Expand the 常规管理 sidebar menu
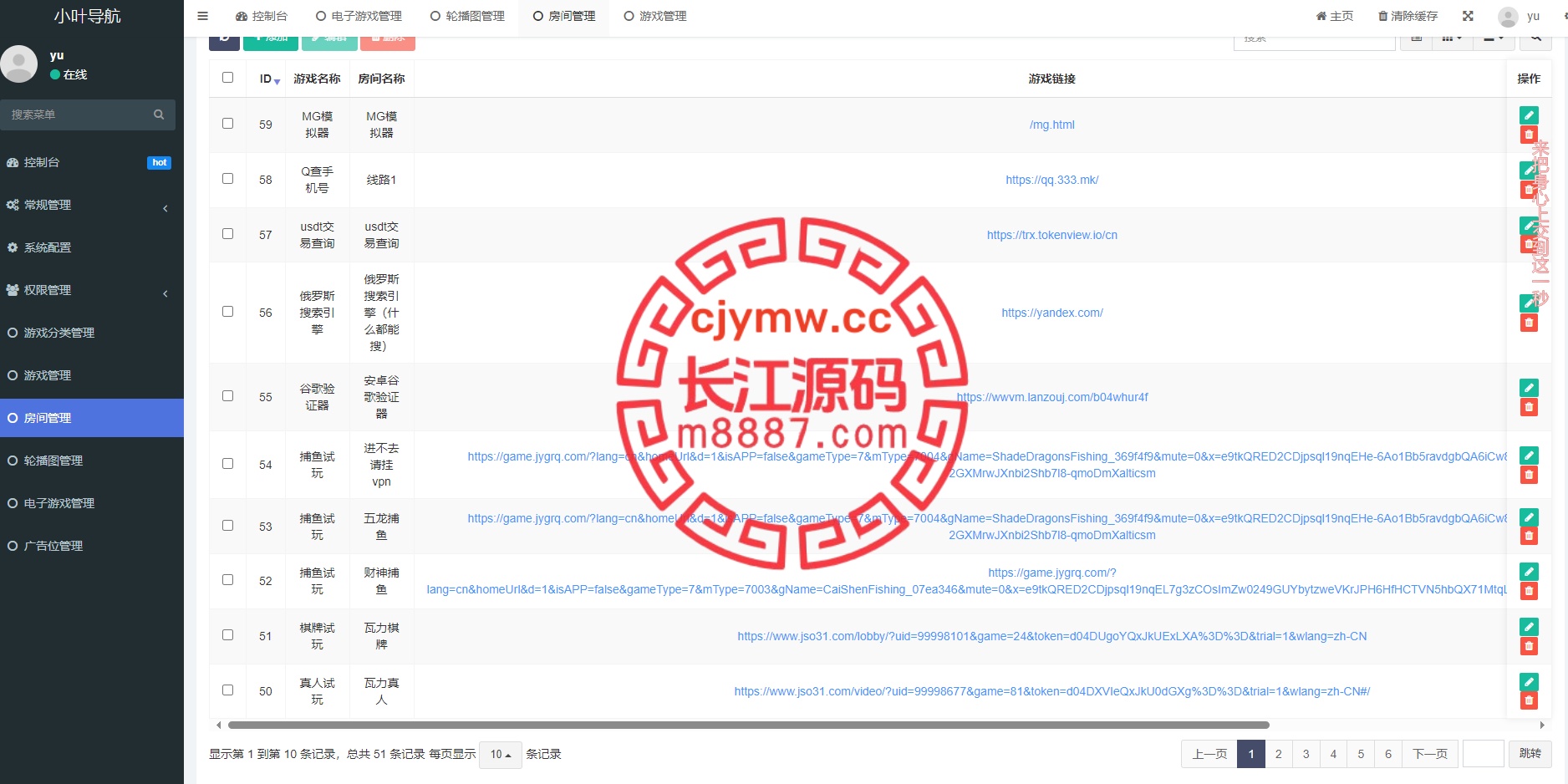The height and width of the screenshot is (784, 1568). [x=92, y=205]
